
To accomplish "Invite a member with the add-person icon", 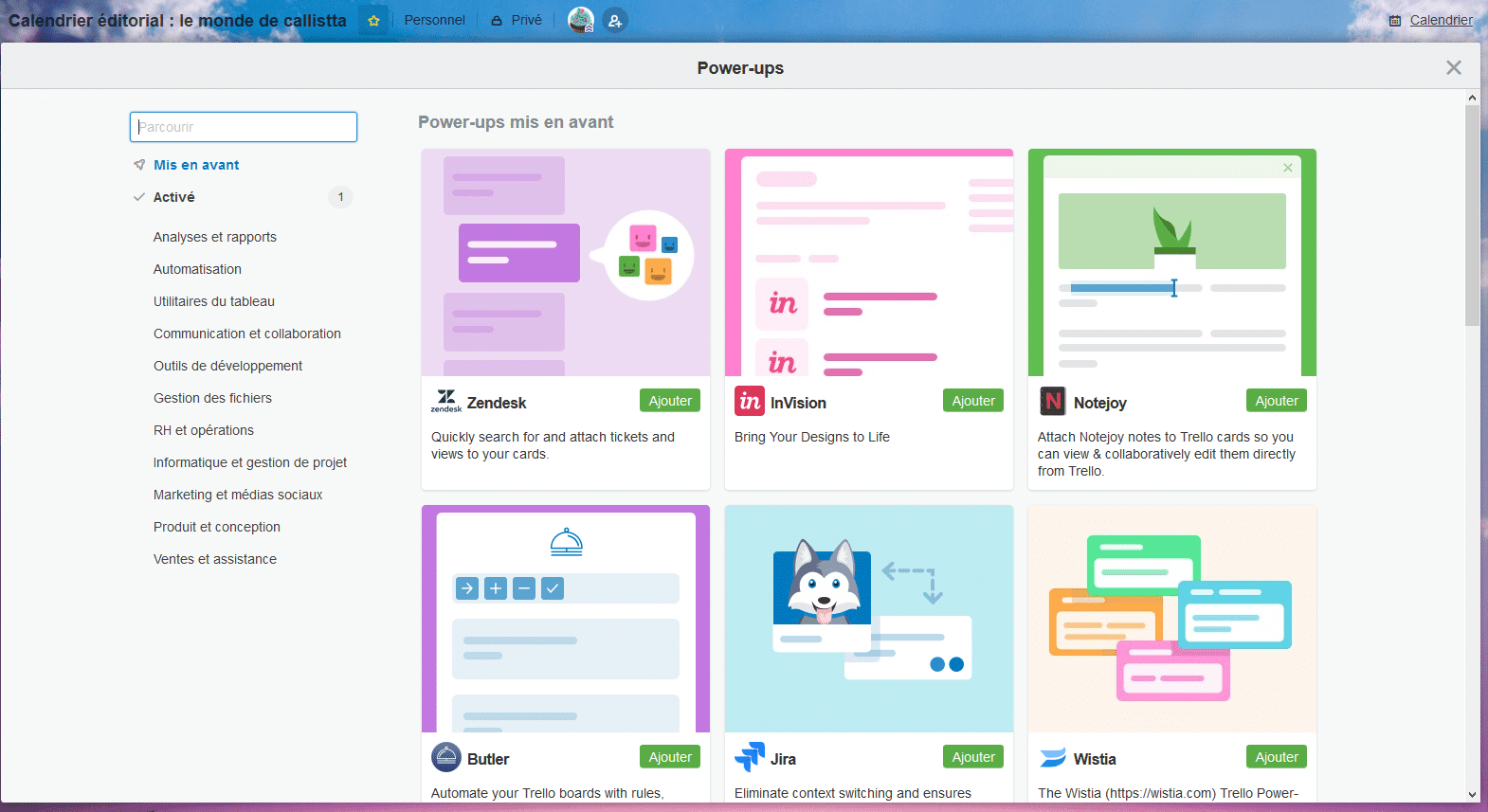I will [615, 20].
